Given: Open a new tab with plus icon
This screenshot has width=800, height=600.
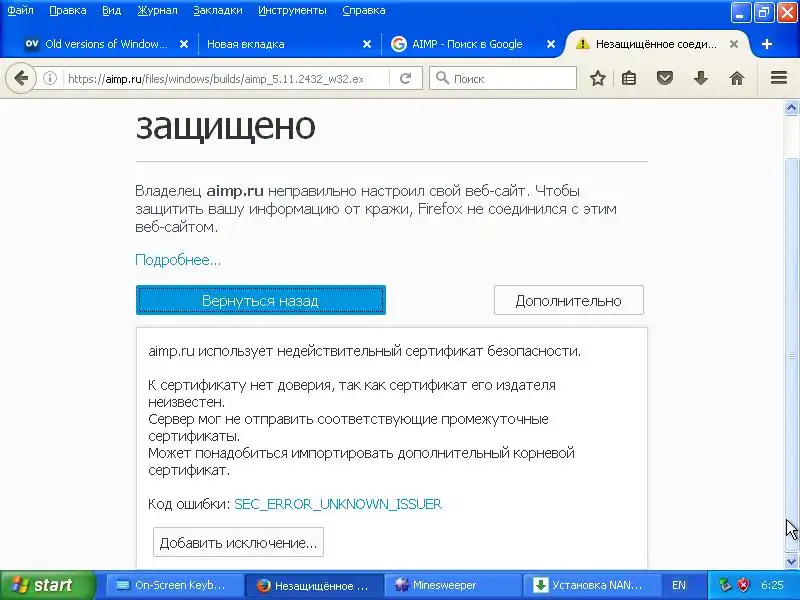Looking at the screenshot, I should click(x=766, y=44).
